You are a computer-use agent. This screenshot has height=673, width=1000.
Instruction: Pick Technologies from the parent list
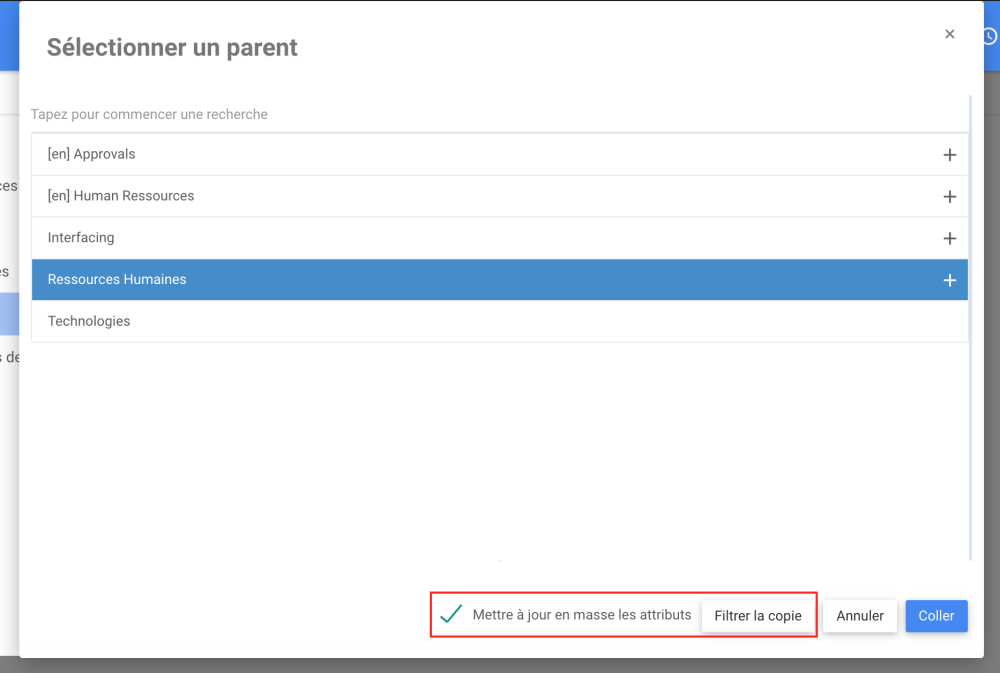[89, 322]
